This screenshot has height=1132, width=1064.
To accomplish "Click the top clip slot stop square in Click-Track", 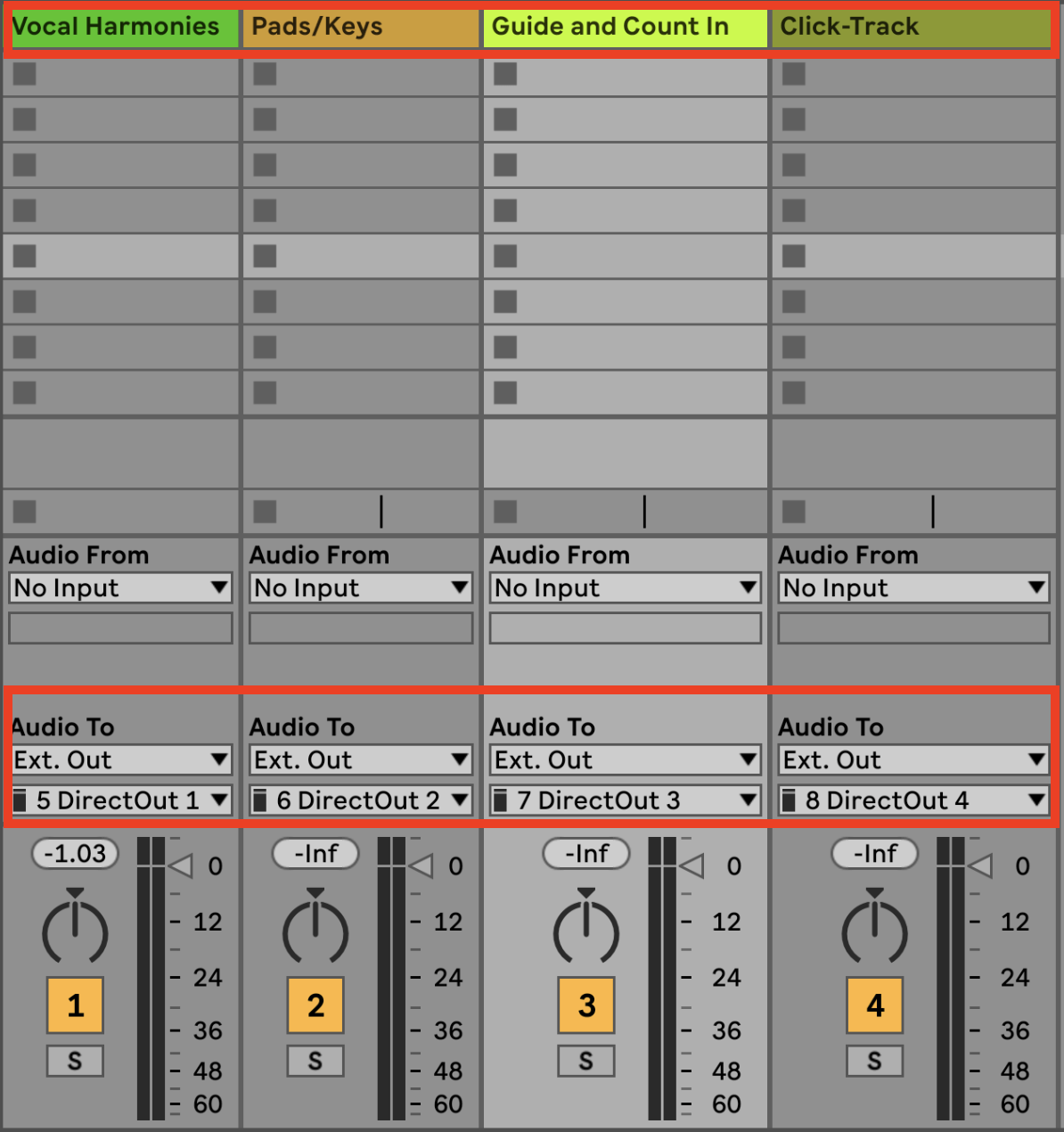I will pos(794,74).
